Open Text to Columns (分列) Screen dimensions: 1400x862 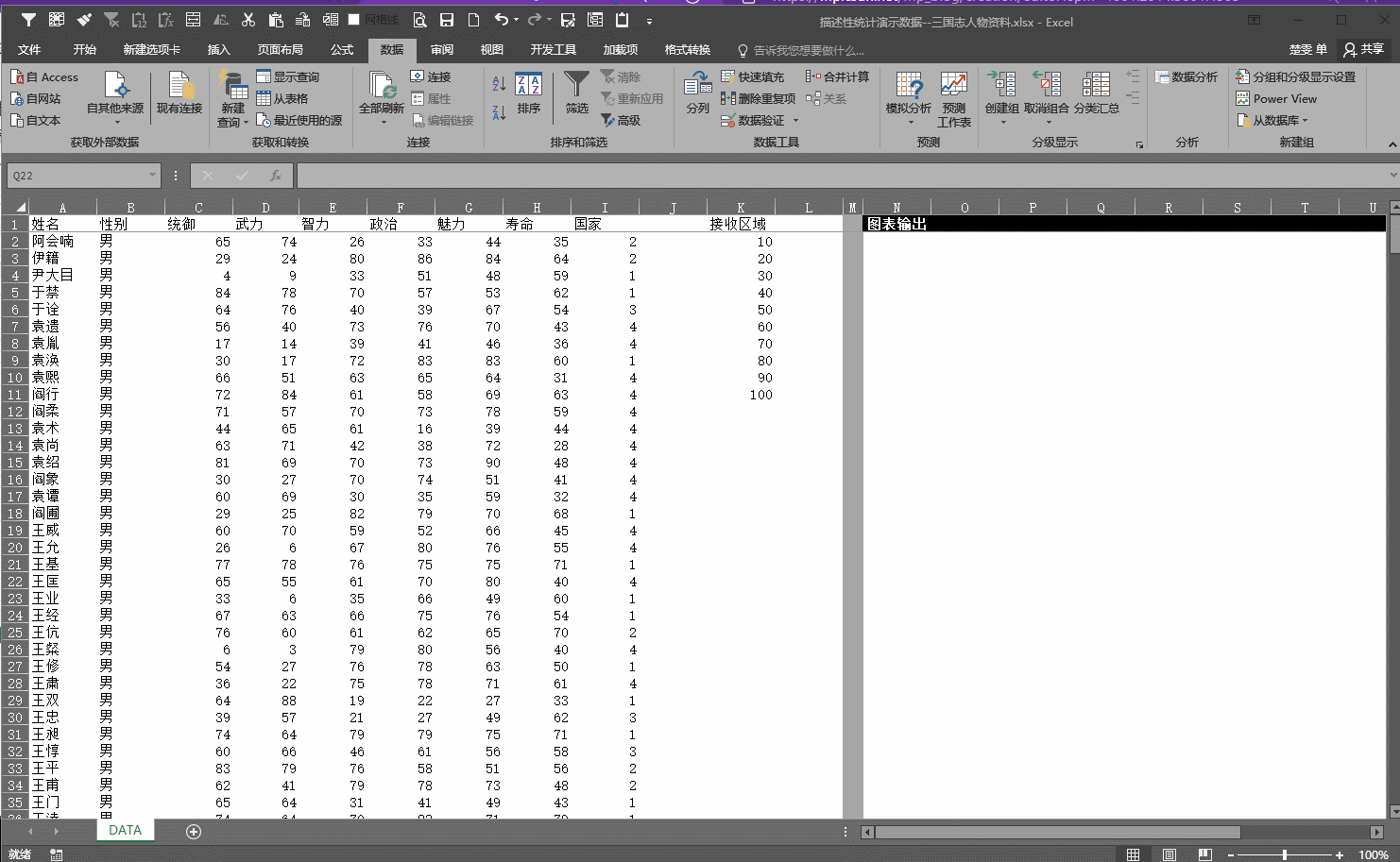(x=698, y=94)
